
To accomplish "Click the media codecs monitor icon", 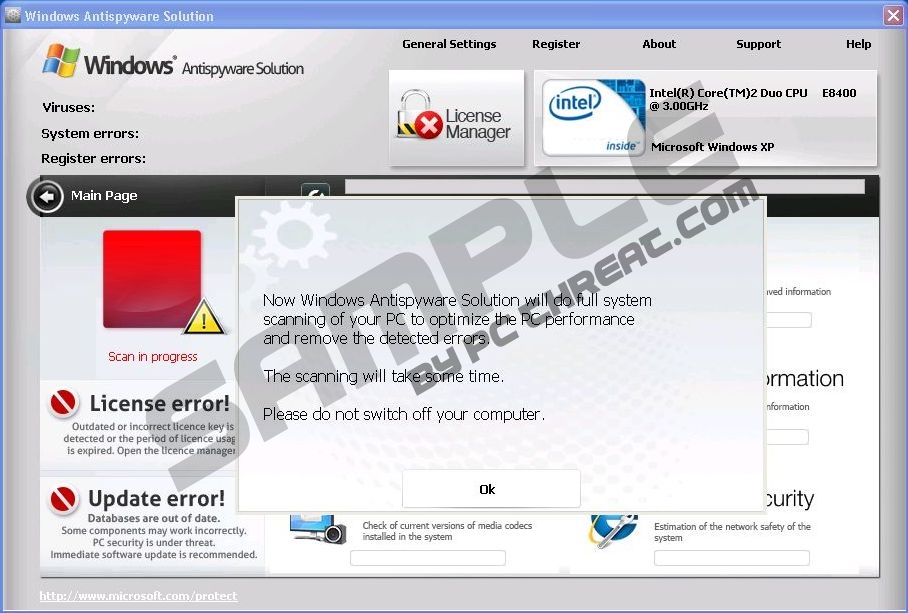I will (318, 528).
